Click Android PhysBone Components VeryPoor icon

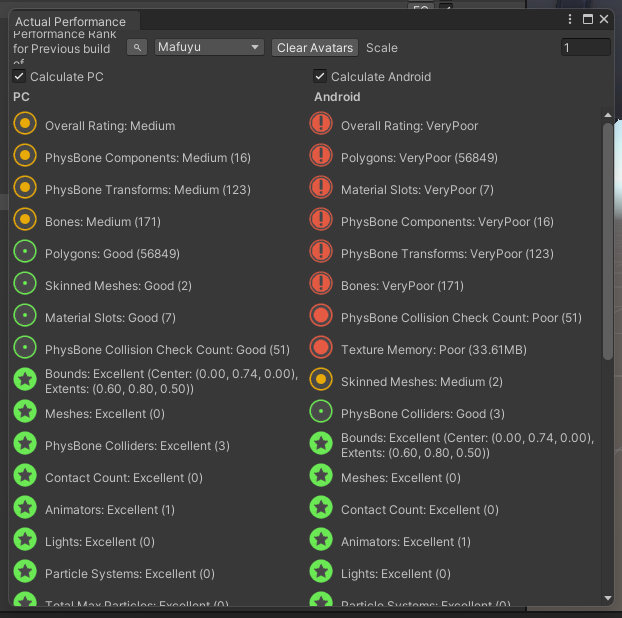tap(321, 219)
